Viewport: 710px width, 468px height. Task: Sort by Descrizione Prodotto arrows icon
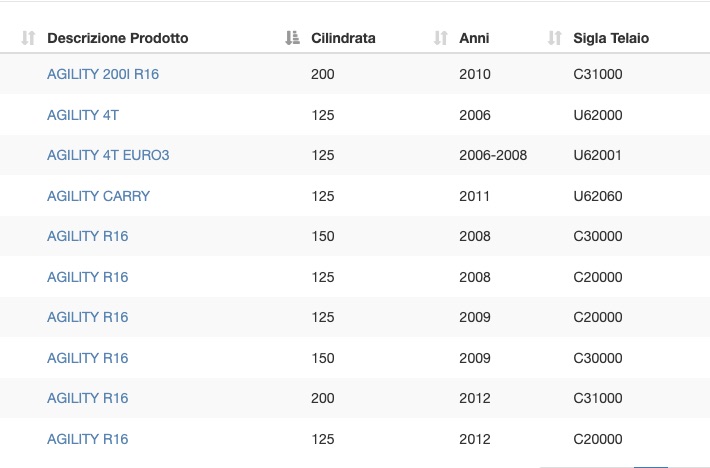[28, 38]
